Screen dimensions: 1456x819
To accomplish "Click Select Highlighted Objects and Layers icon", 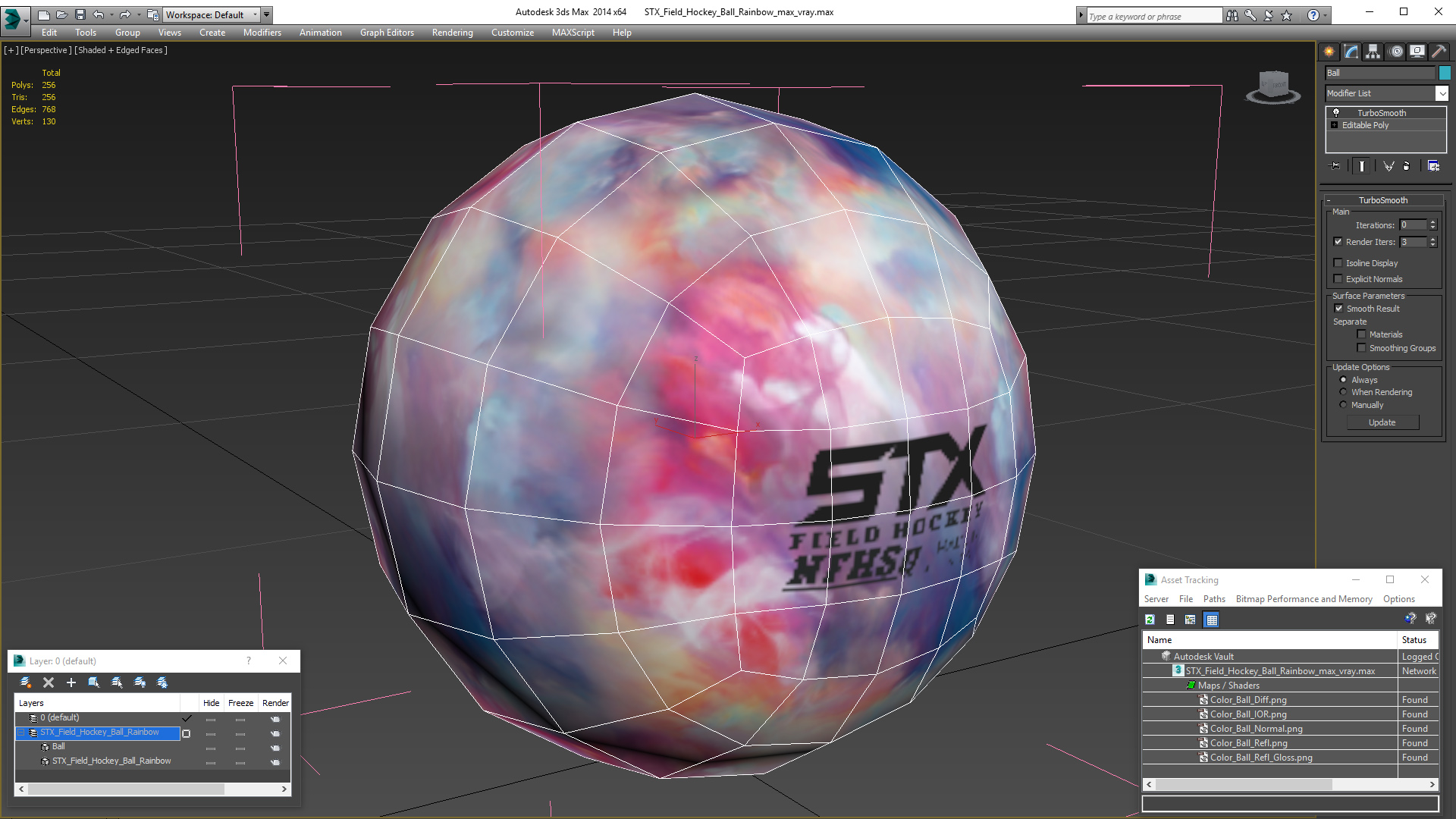I will click(x=94, y=682).
